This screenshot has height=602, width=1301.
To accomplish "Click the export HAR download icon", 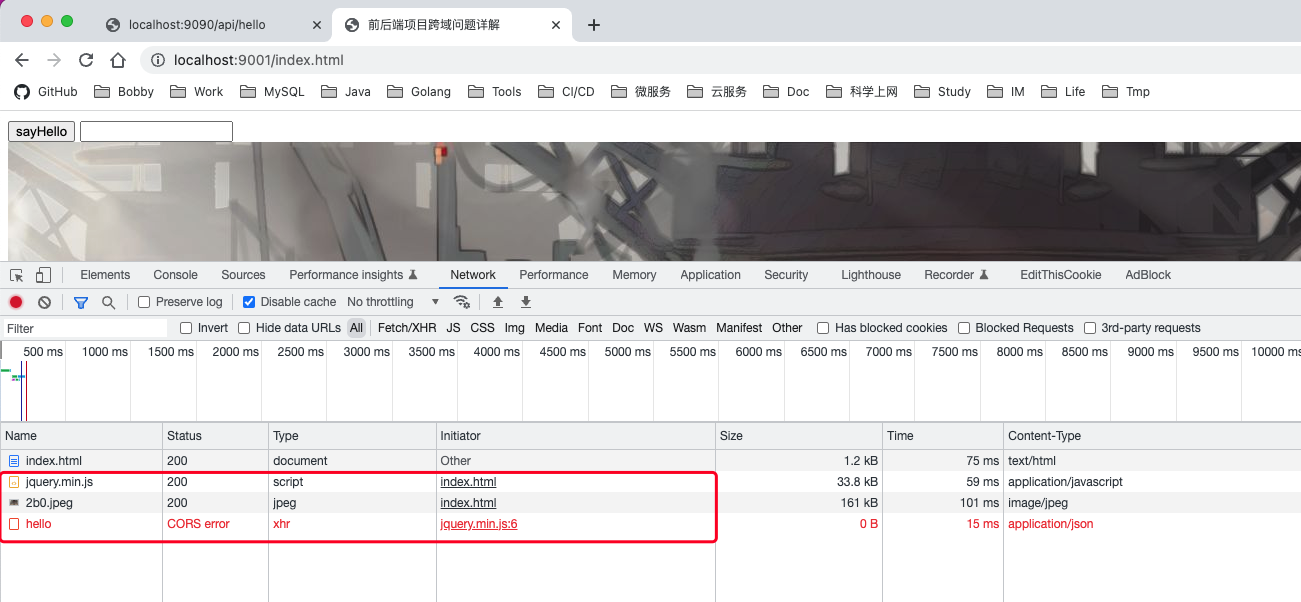I will 525,302.
